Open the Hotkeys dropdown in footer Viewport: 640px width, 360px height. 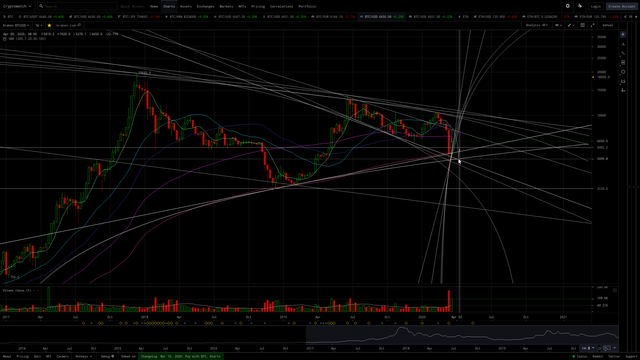[x=83, y=356]
